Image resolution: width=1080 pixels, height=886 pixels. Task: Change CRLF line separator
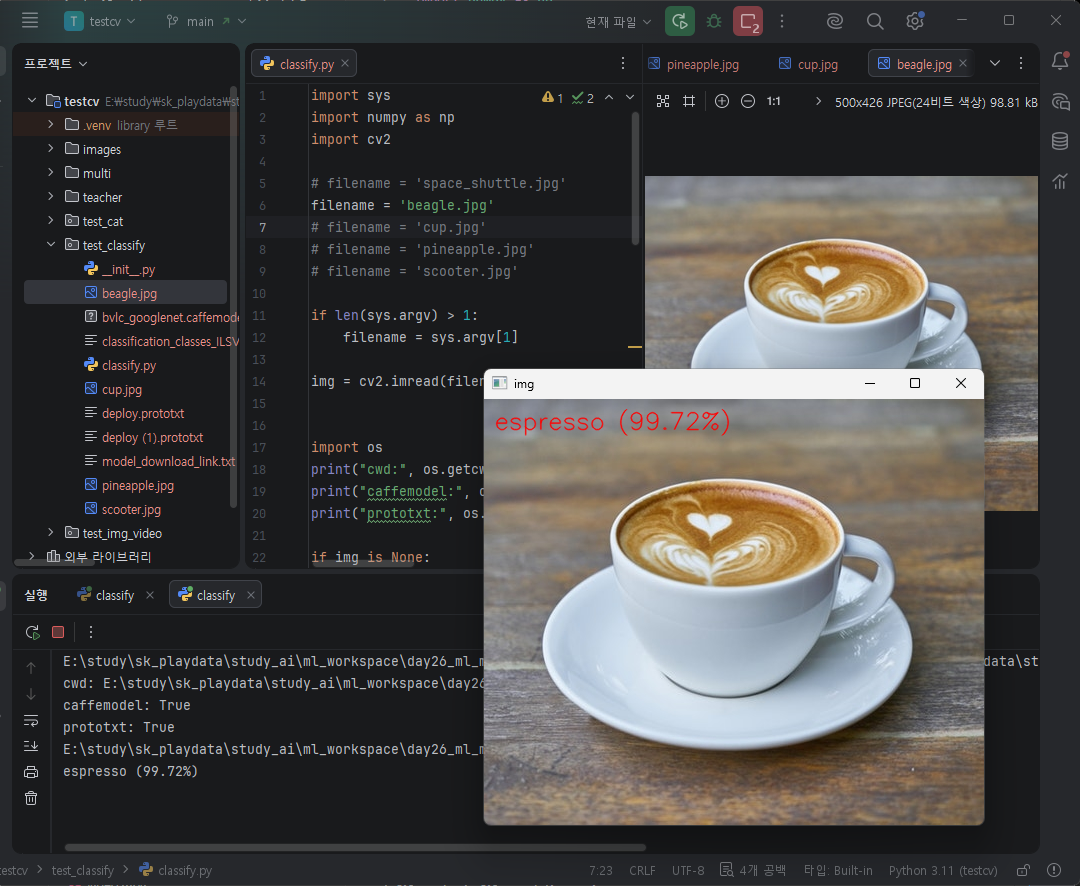[x=642, y=871]
